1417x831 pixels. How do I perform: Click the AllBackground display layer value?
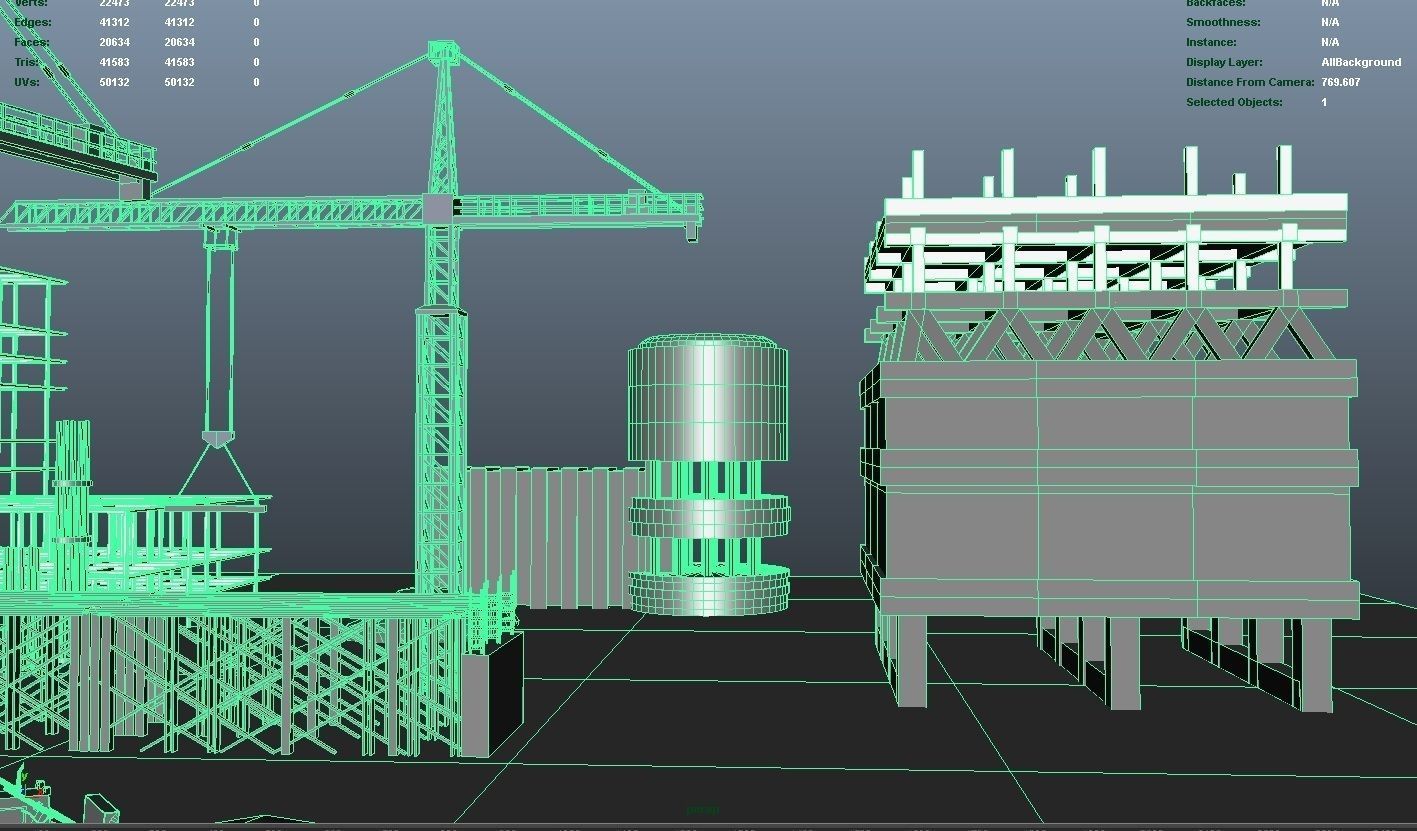point(1361,62)
